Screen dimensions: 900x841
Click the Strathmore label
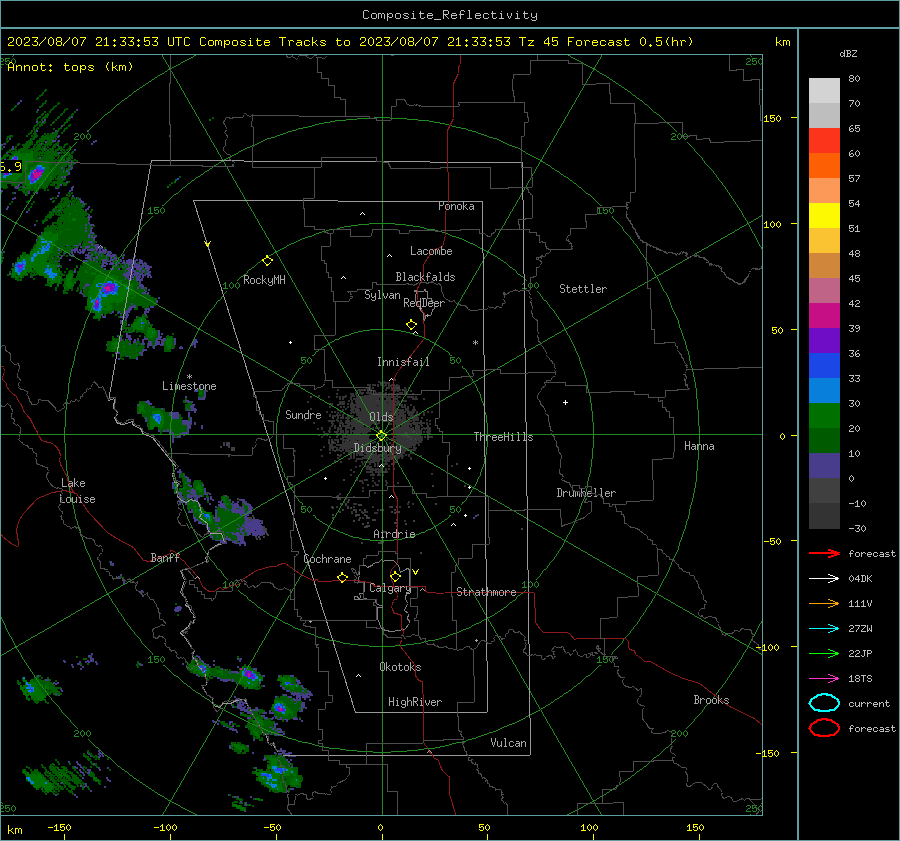point(486,592)
